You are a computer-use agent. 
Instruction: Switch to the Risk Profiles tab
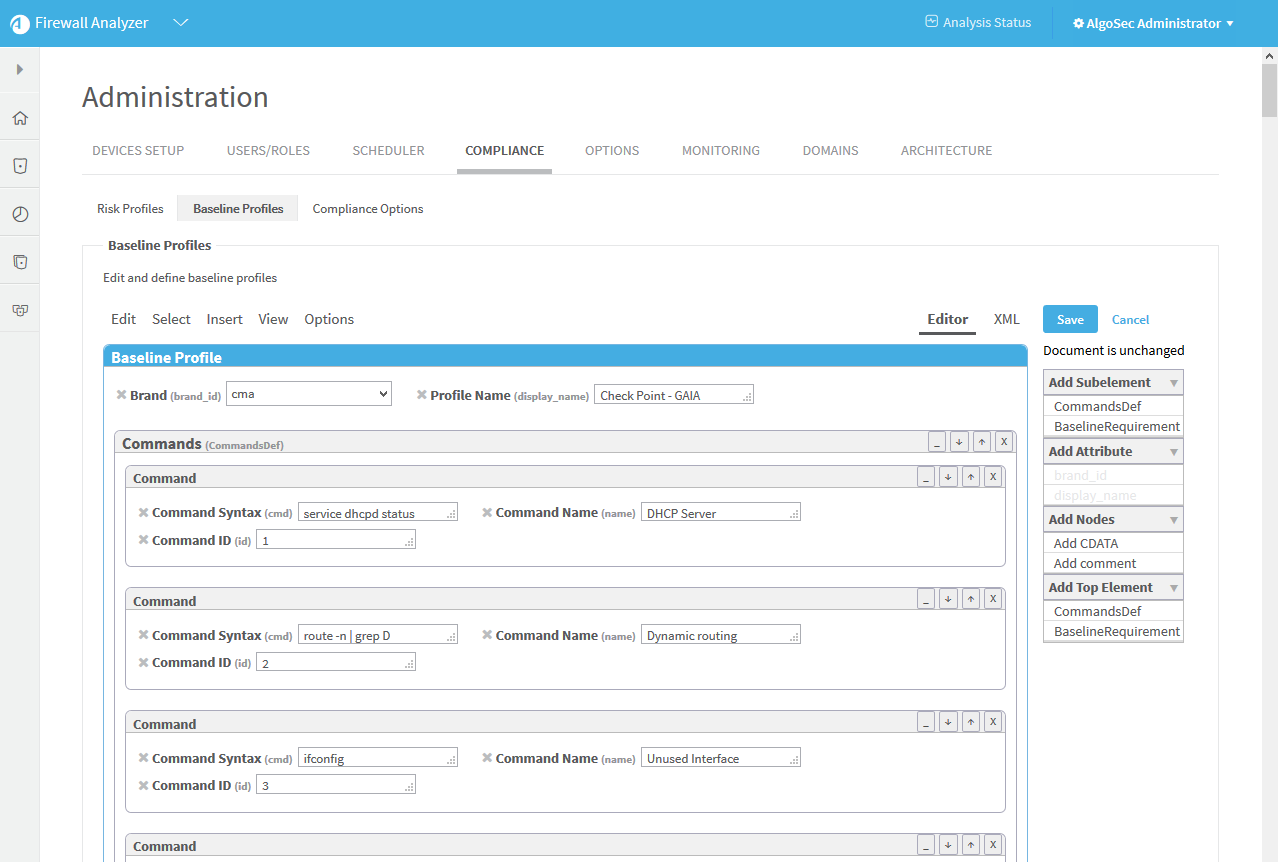(130, 209)
